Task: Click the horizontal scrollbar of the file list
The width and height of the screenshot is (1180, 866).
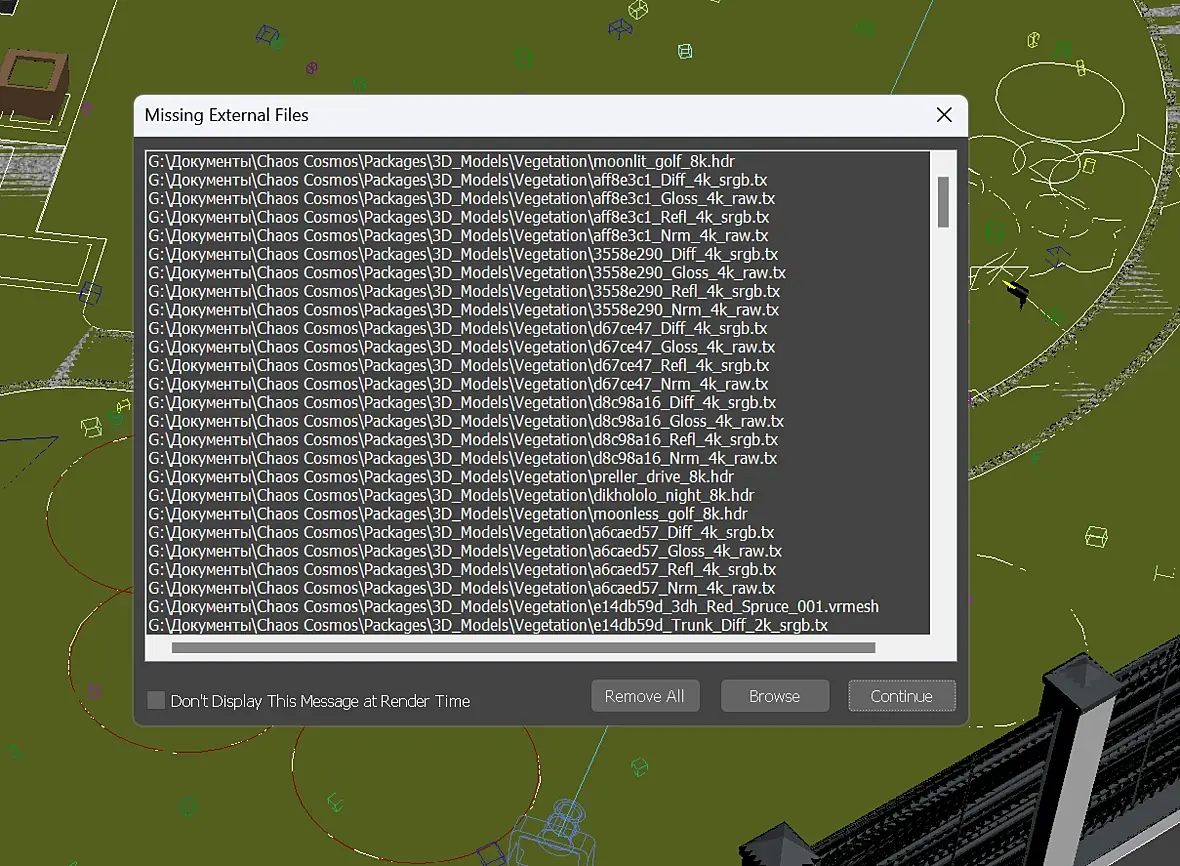Action: point(523,648)
